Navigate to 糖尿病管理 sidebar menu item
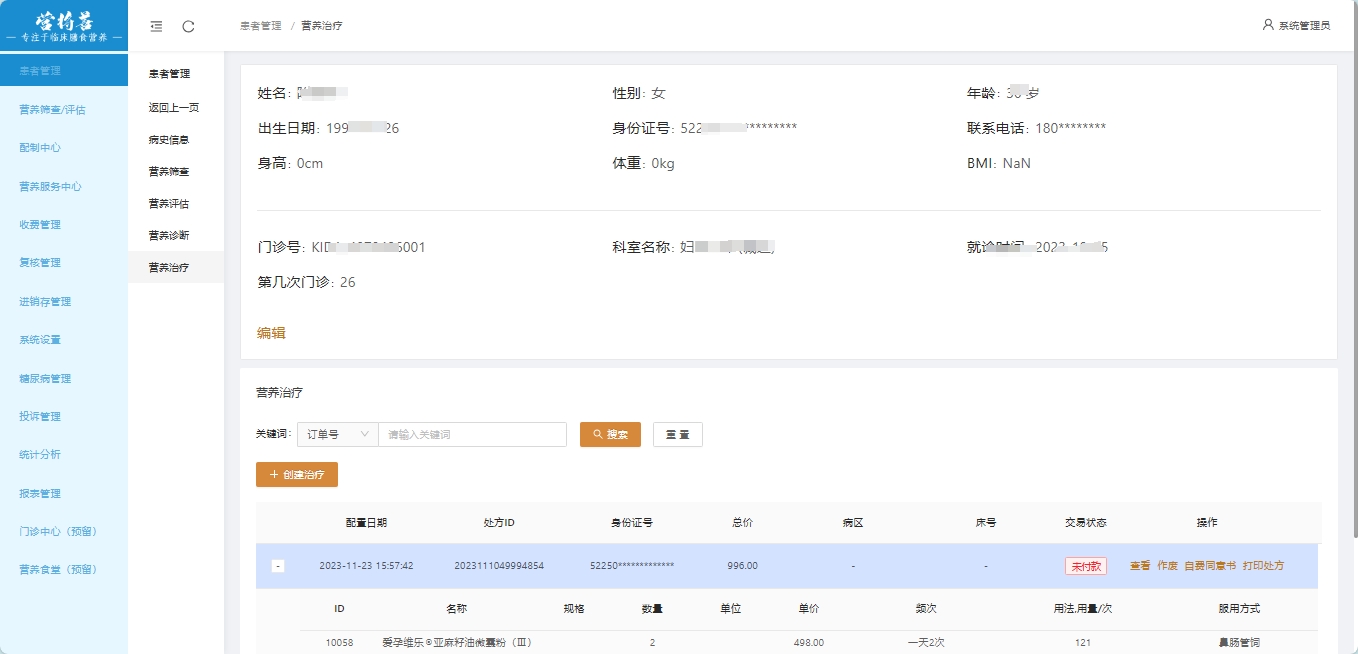 pos(45,379)
